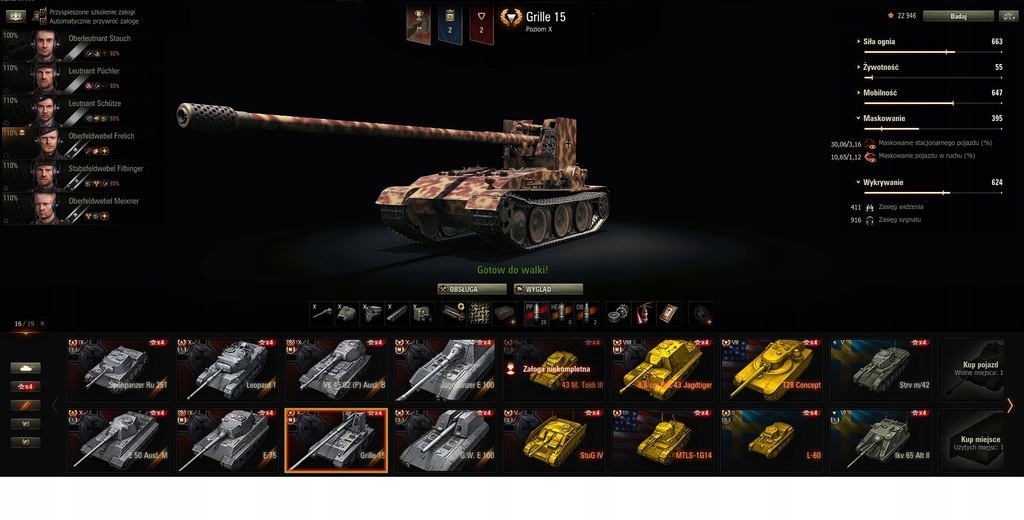Click the first aid kit consumable slot
This screenshot has width=1024, height=520.
click(x=669, y=314)
